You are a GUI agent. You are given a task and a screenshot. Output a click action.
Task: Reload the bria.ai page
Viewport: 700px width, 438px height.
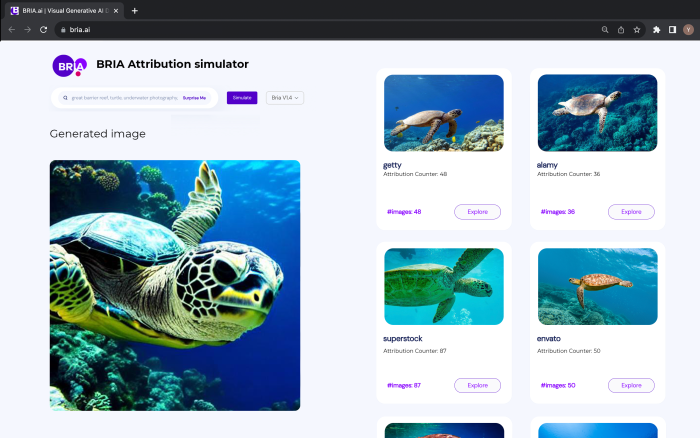43,29
